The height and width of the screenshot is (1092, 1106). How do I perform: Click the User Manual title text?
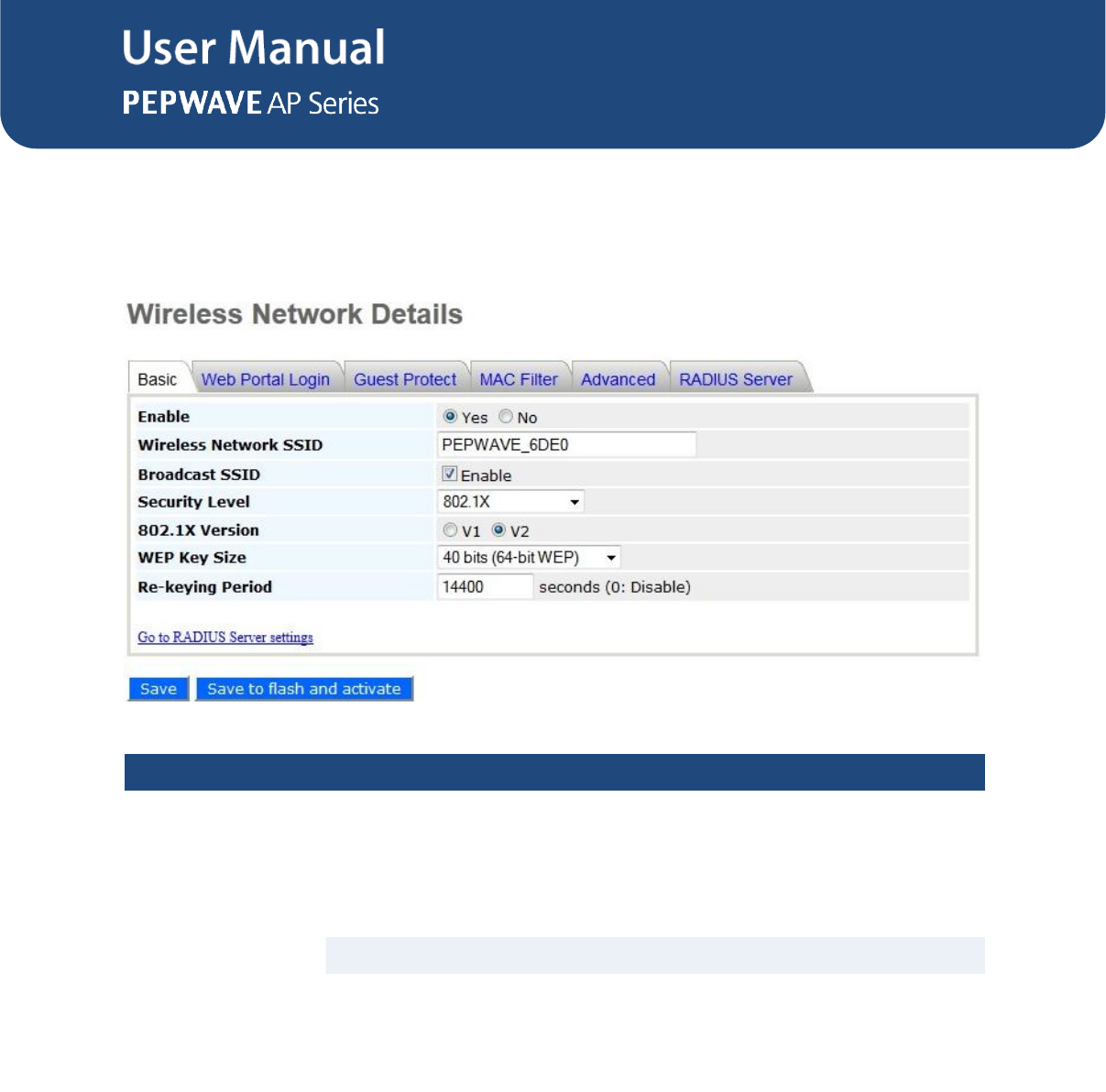[254, 48]
